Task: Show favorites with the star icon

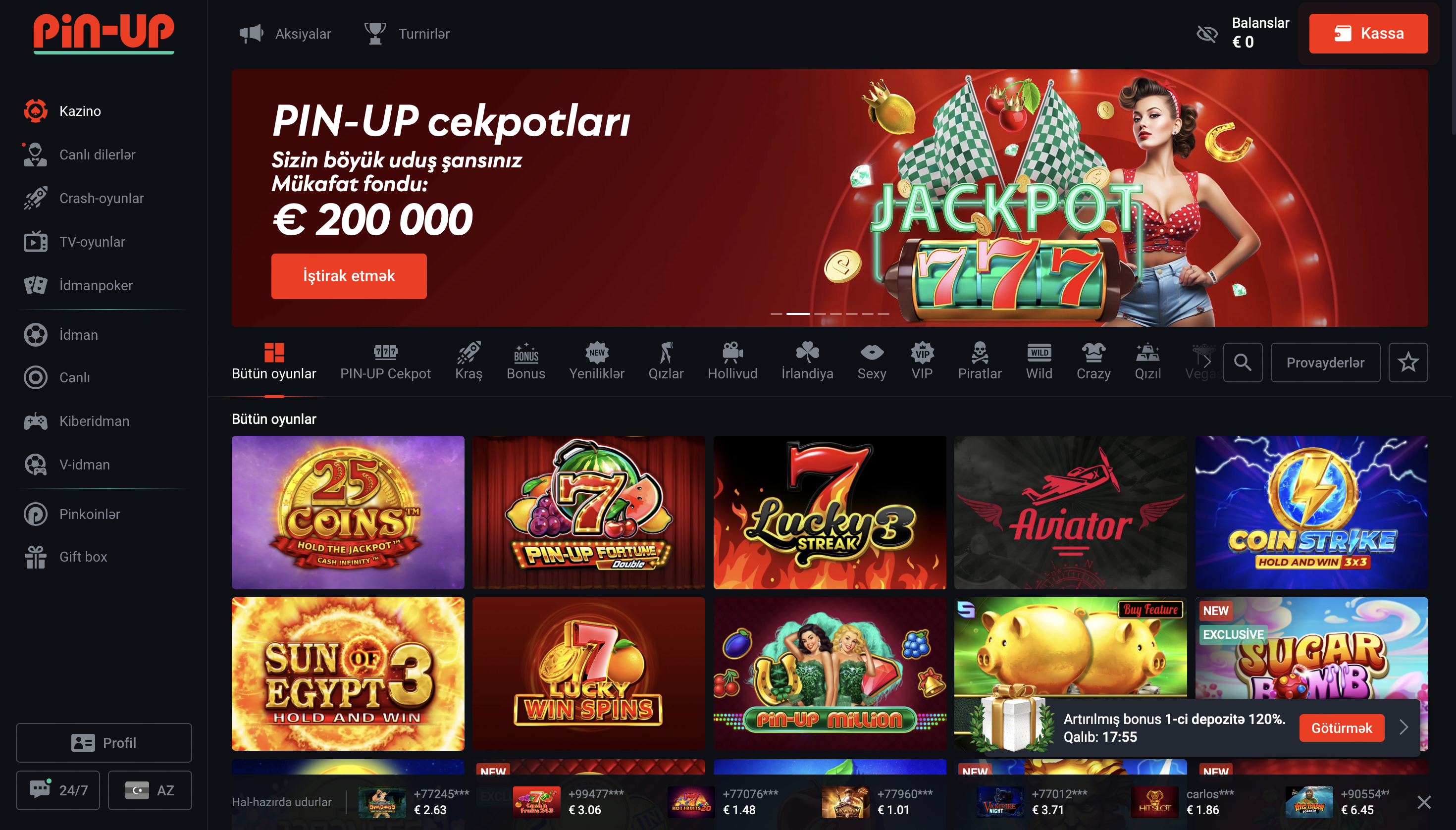Action: (x=1408, y=363)
